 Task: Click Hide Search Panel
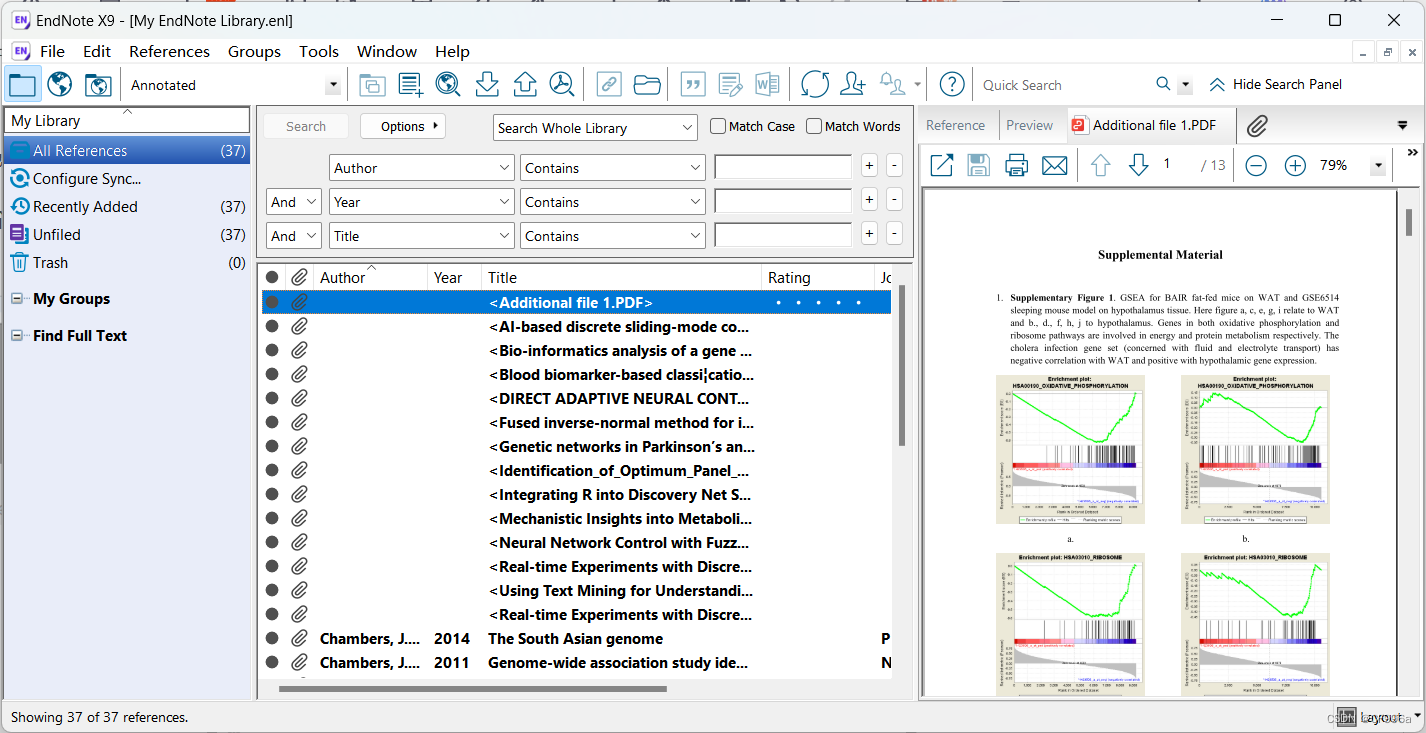pyautogui.click(x=1276, y=85)
